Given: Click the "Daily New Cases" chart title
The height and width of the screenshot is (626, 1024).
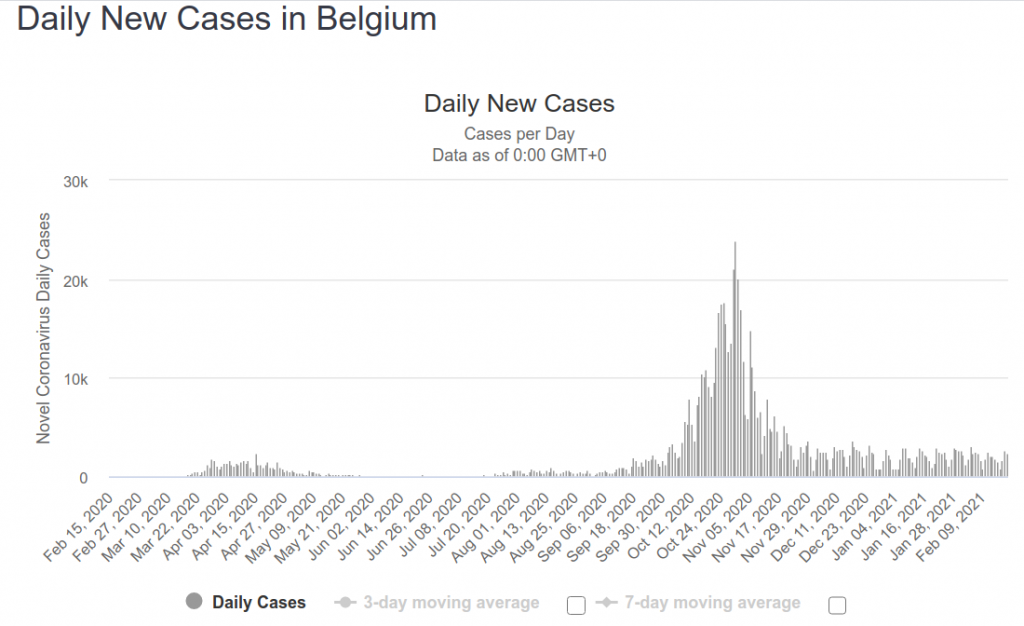Looking at the screenshot, I should click(519, 104).
